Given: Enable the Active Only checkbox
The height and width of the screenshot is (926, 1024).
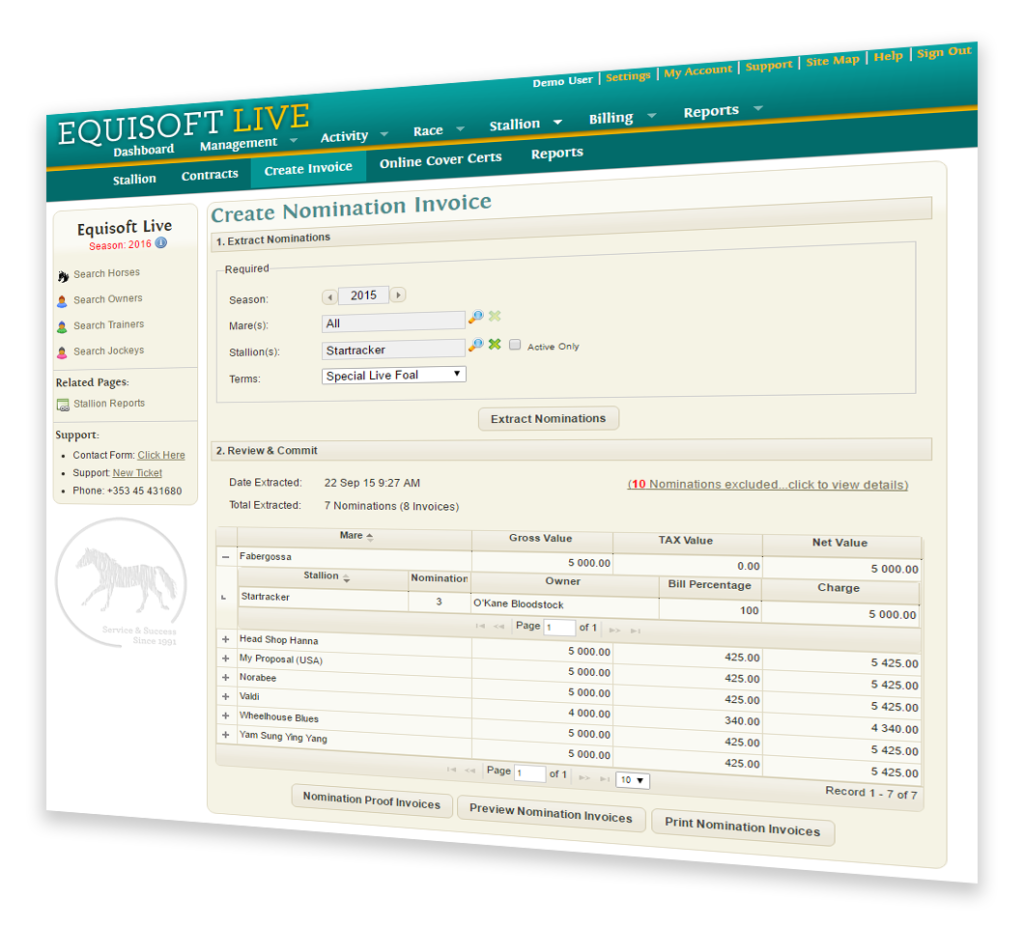Looking at the screenshot, I should click(x=515, y=344).
